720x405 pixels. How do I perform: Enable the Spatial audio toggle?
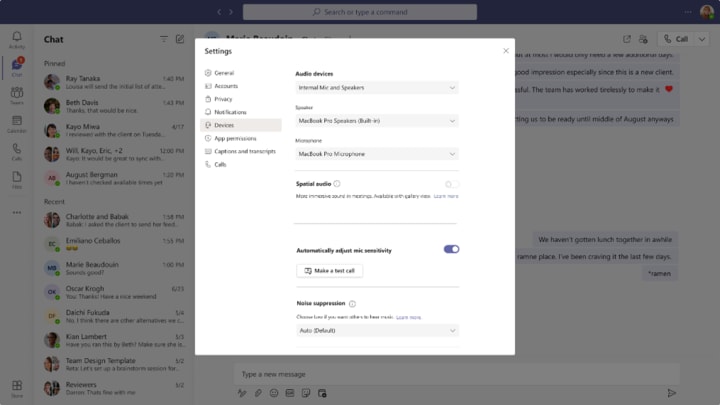tap(452, 184)
